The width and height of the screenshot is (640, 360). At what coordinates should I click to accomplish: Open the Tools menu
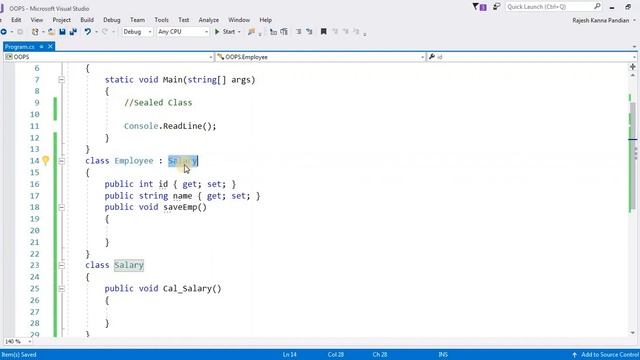[x=161, y=20]
